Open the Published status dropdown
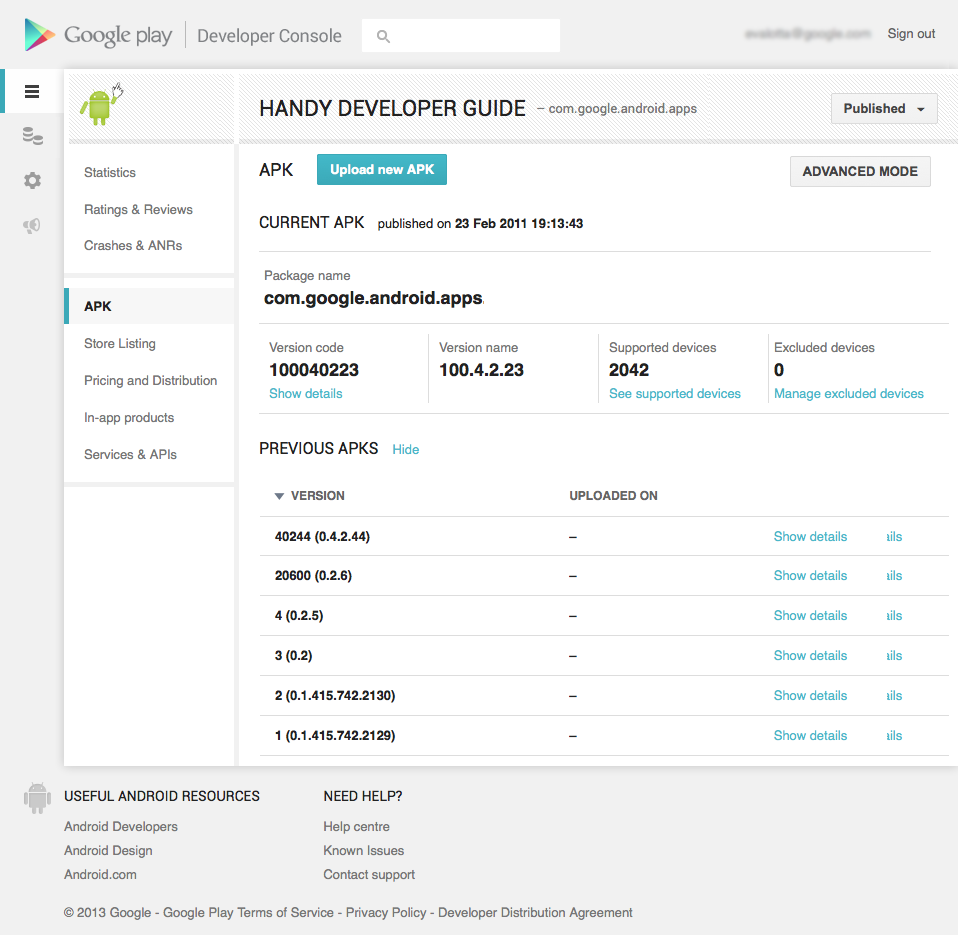Image resolution: width=958 pixels, height=935 pixels. 883,109
